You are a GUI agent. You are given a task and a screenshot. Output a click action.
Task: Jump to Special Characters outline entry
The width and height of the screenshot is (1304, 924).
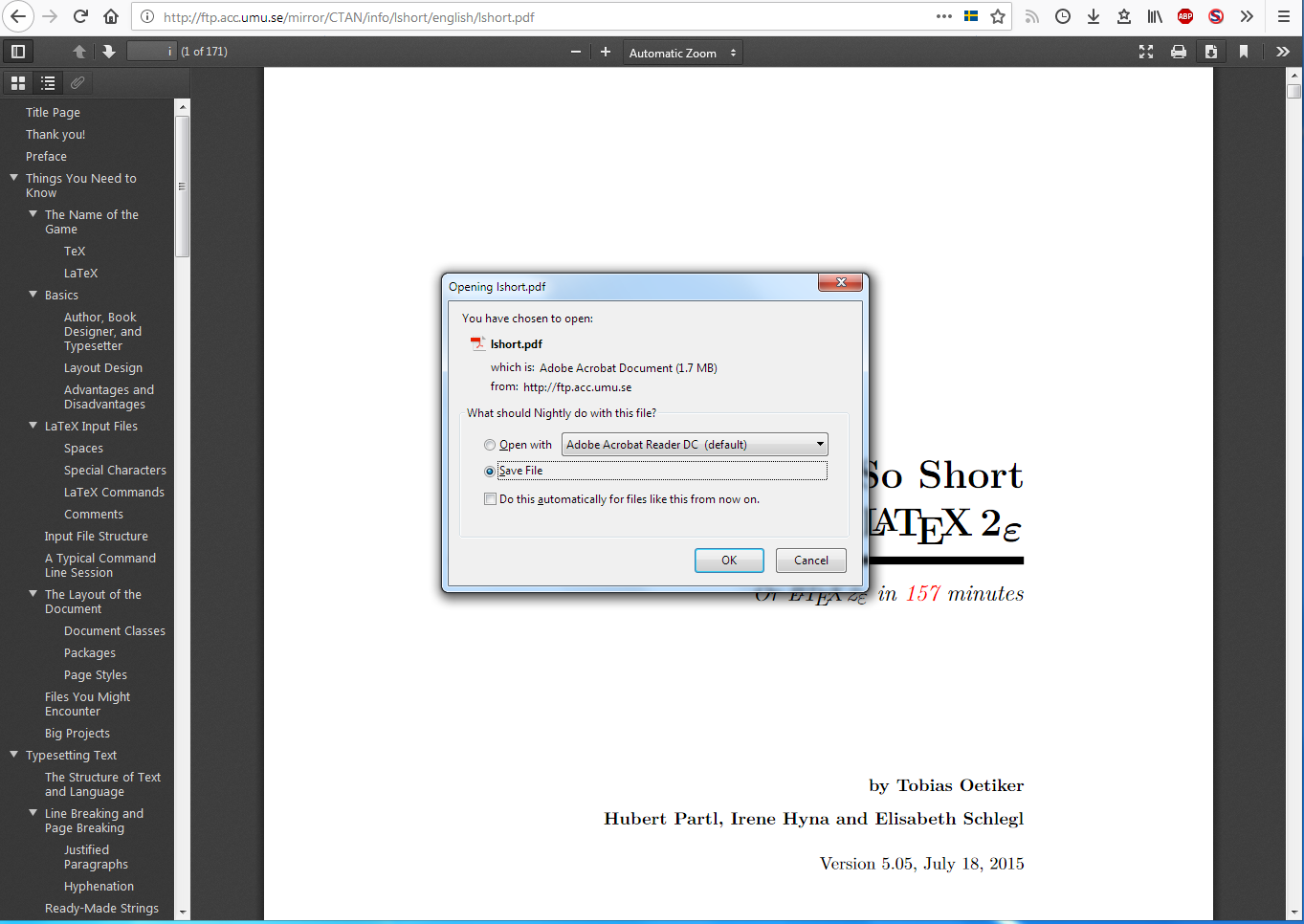[115, 471]
